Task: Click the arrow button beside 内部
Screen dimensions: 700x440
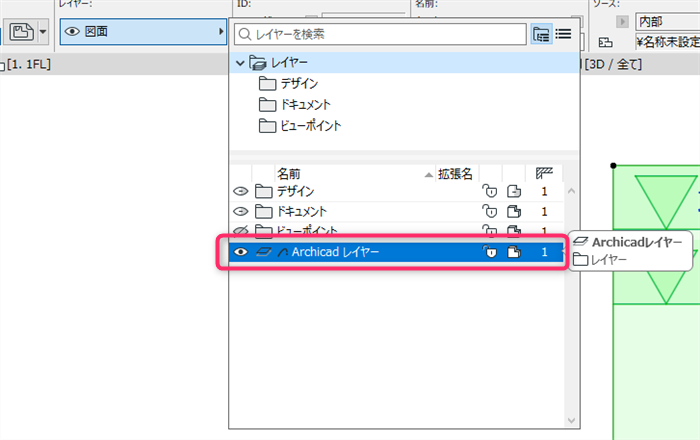Action: coord(622,21)
